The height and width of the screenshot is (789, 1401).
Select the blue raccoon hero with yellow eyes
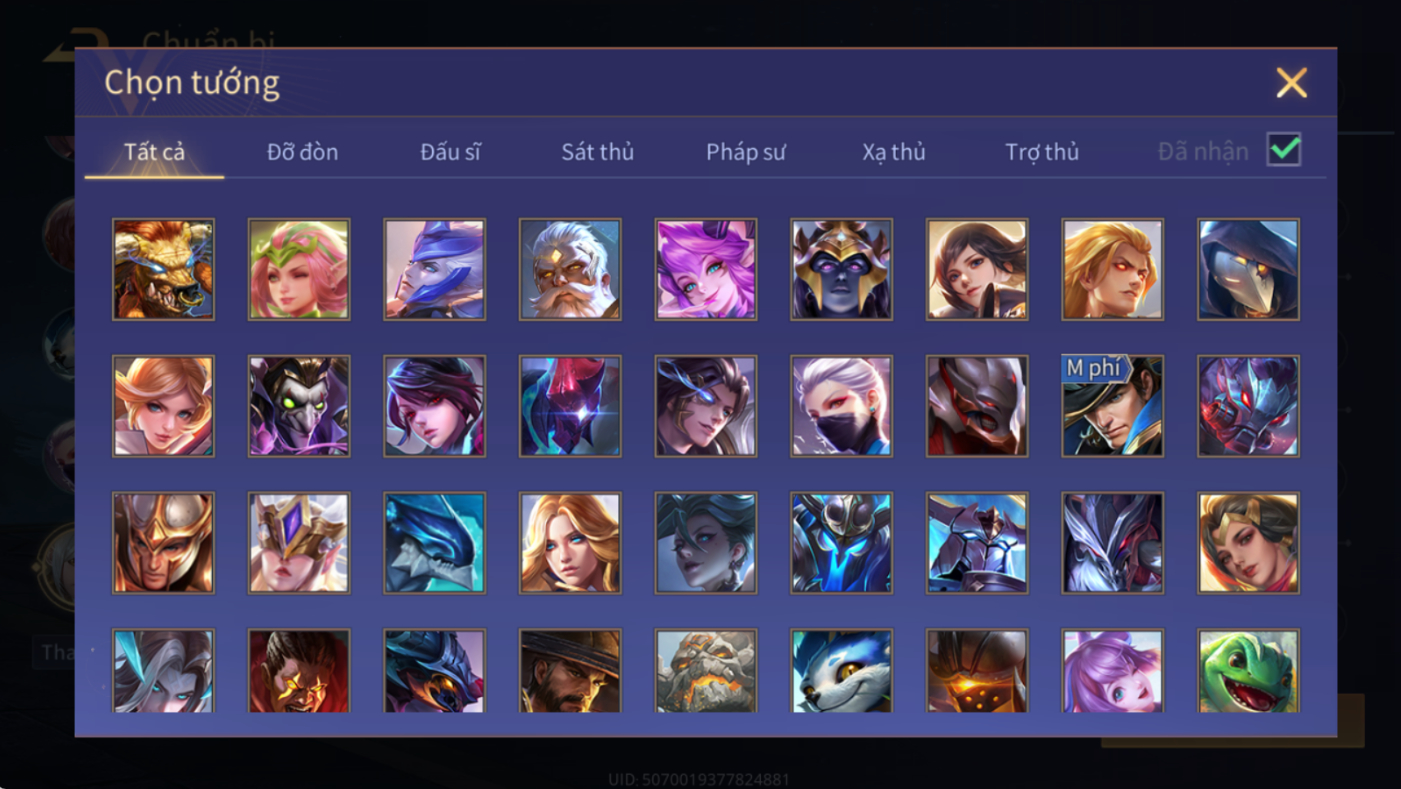click(841, 671)
